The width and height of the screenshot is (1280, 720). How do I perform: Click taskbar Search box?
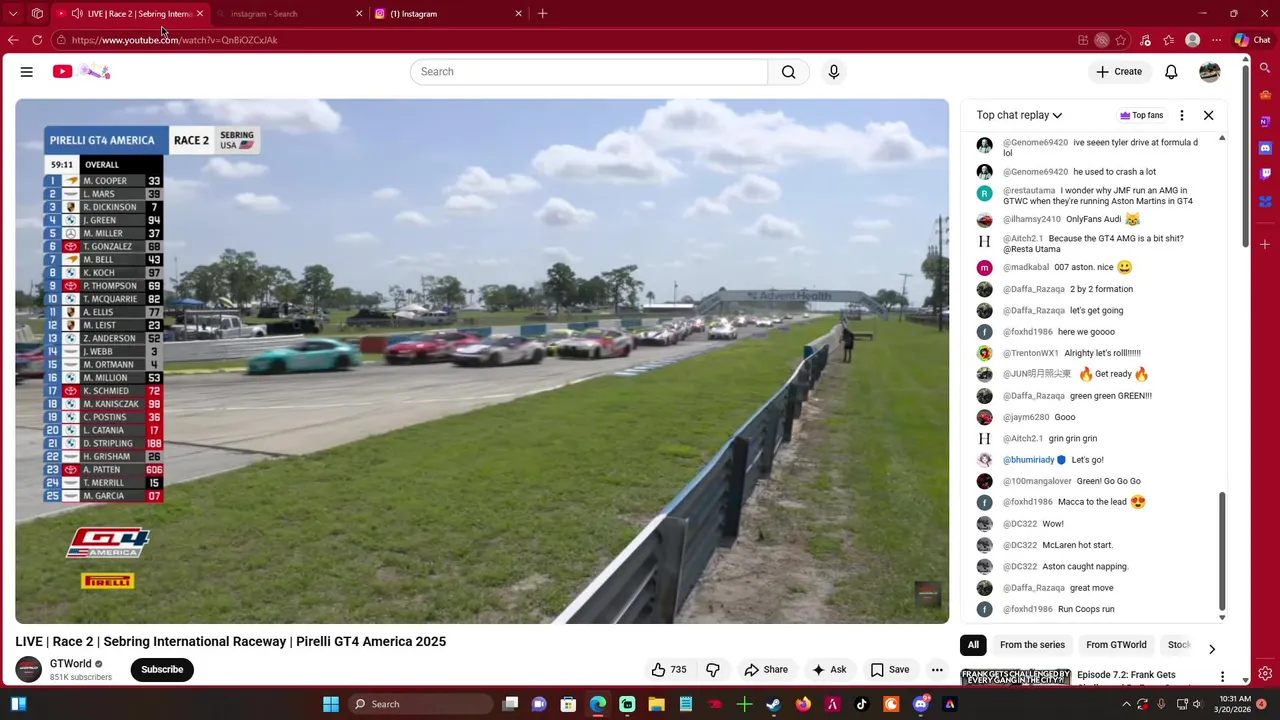click(x=420, y=704)
